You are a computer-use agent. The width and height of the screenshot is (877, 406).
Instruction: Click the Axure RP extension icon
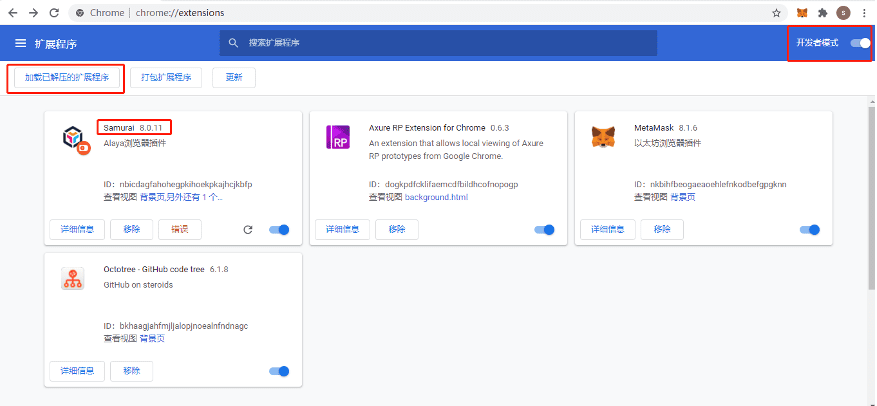(x=337, y=137)
